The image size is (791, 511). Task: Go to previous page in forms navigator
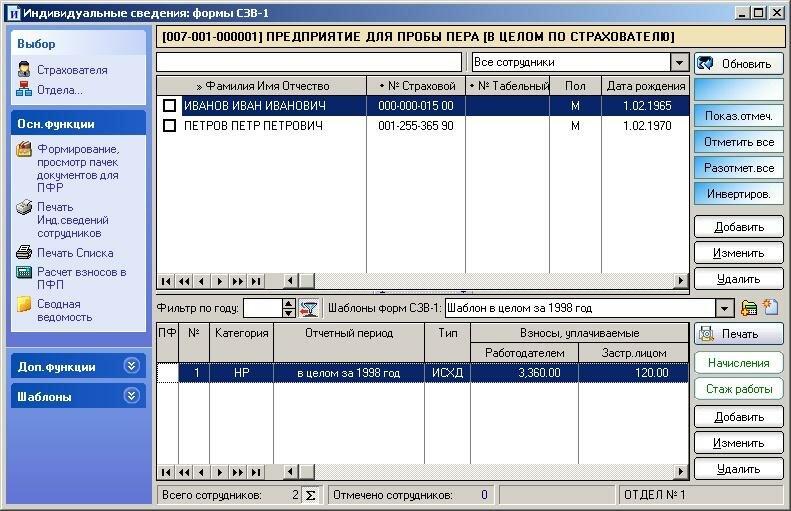coord(184,472)
